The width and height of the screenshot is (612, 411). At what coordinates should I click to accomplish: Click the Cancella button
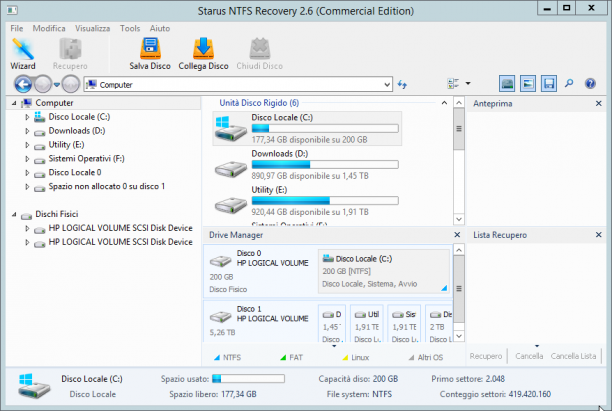click(529, 356)
